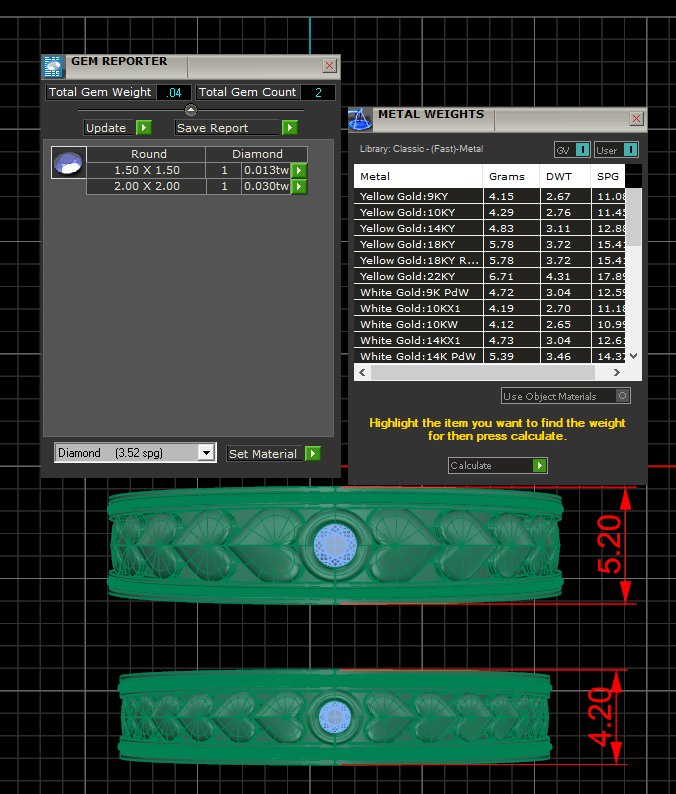Click the green arrow on the 0.030tw row
The image size is (676, 794).
299,187
